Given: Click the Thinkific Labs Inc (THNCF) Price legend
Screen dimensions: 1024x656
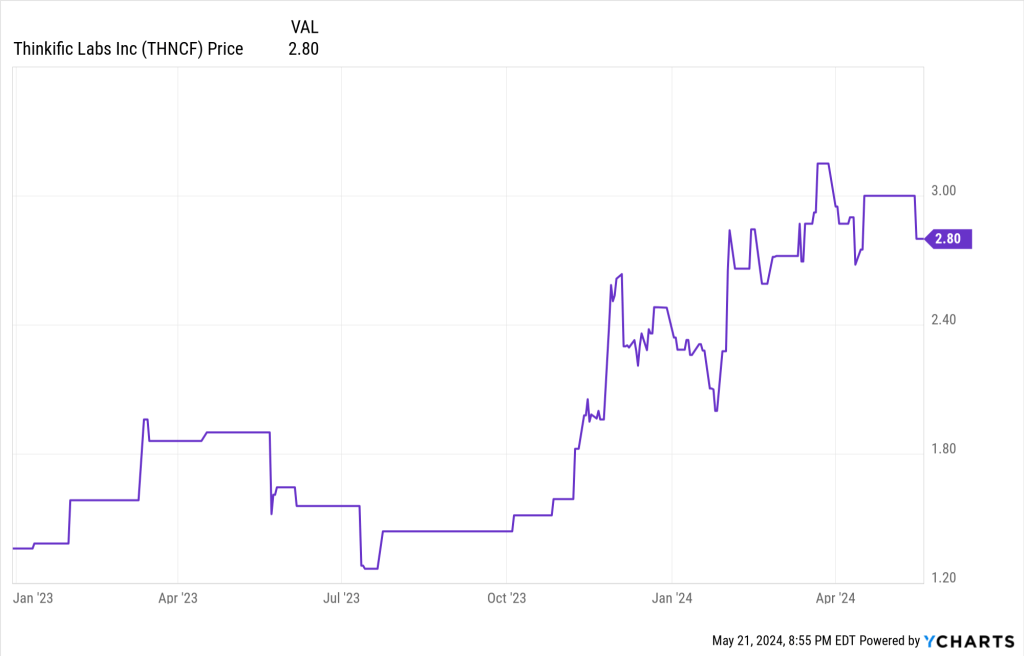Looking at the screenshot, I should pos(128,48).
